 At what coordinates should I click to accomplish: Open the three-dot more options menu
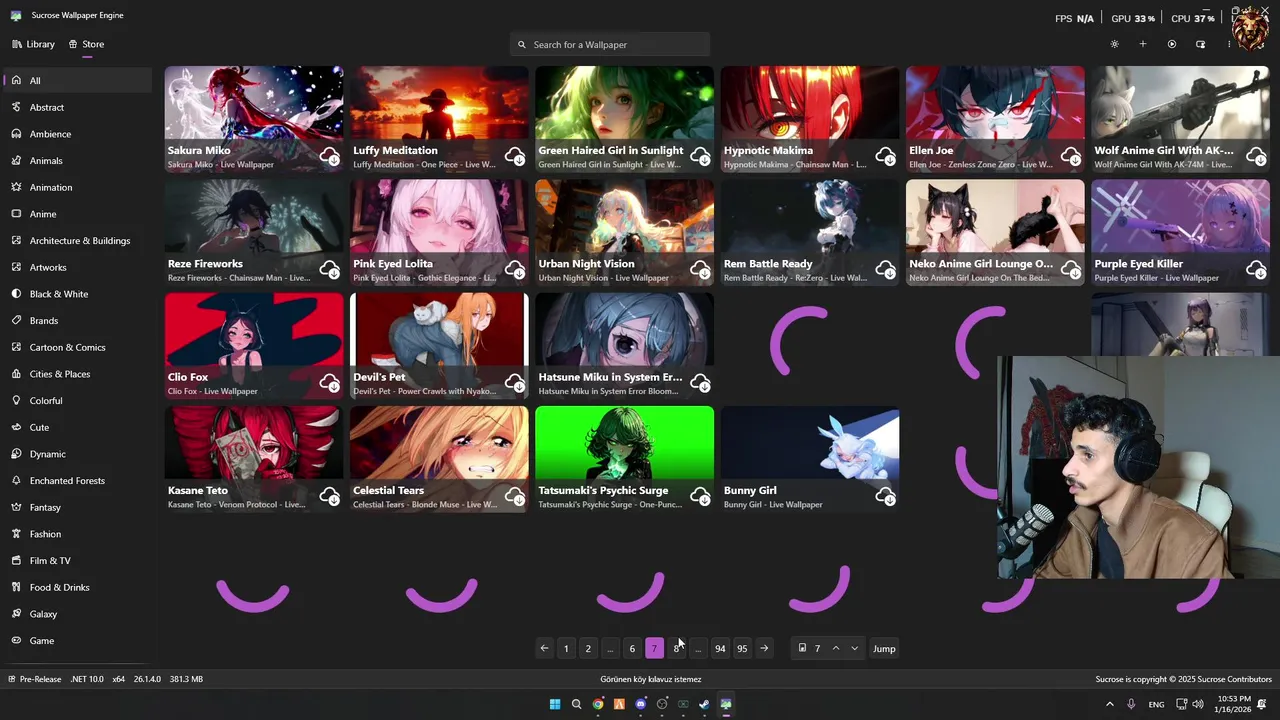click(1229, 44)
